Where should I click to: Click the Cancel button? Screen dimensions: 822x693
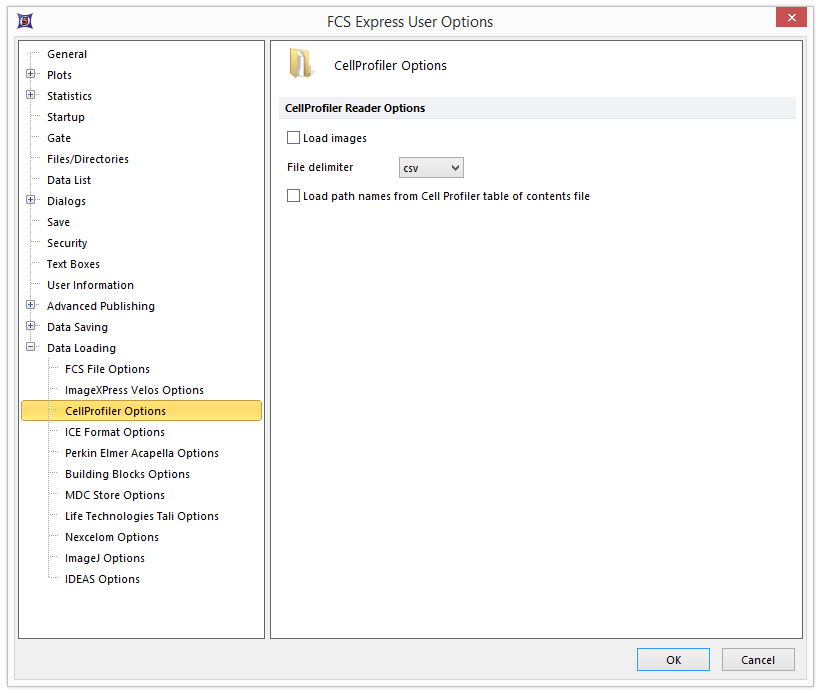757,659
